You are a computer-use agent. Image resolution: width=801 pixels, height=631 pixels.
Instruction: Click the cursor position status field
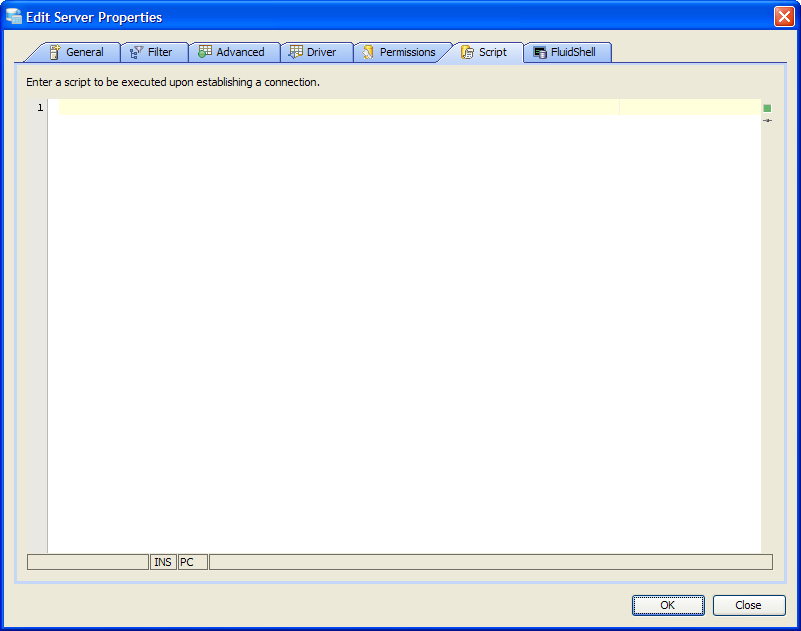click(x=88, y=562)
